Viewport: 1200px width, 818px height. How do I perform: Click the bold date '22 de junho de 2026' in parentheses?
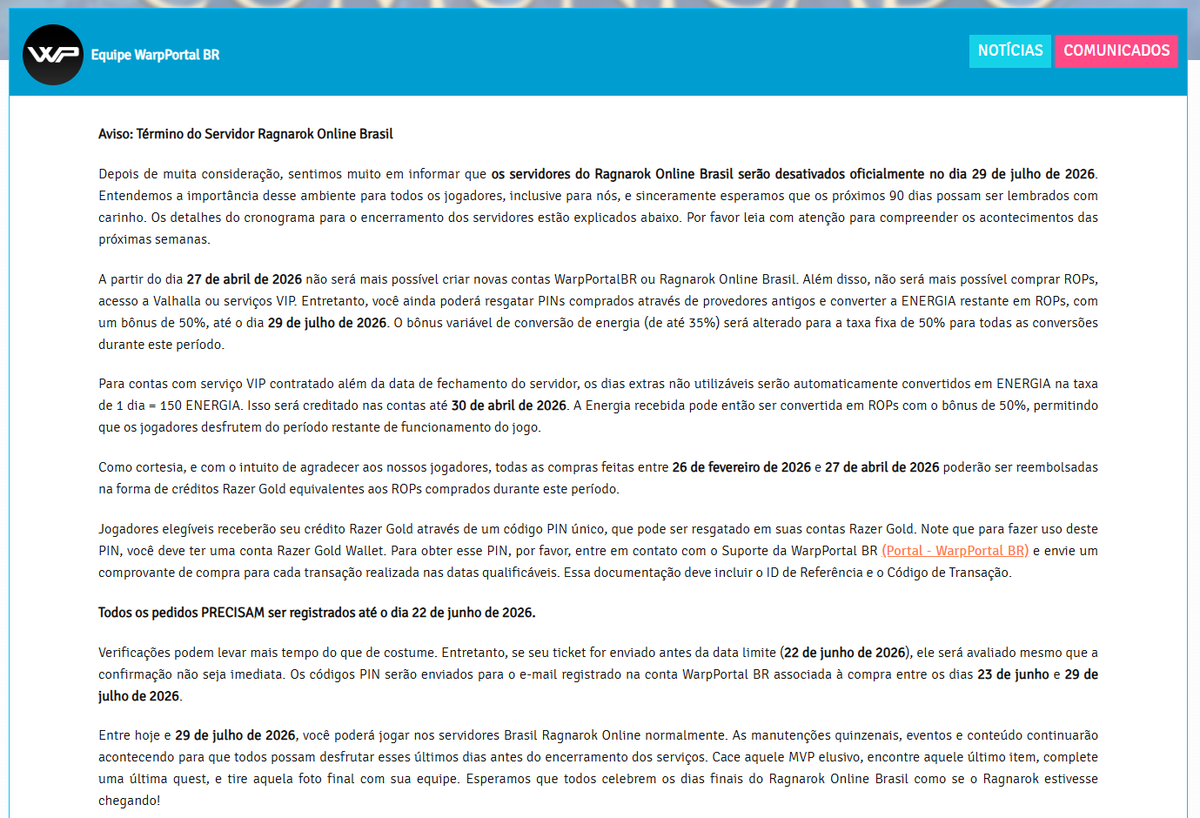(844, 653)
